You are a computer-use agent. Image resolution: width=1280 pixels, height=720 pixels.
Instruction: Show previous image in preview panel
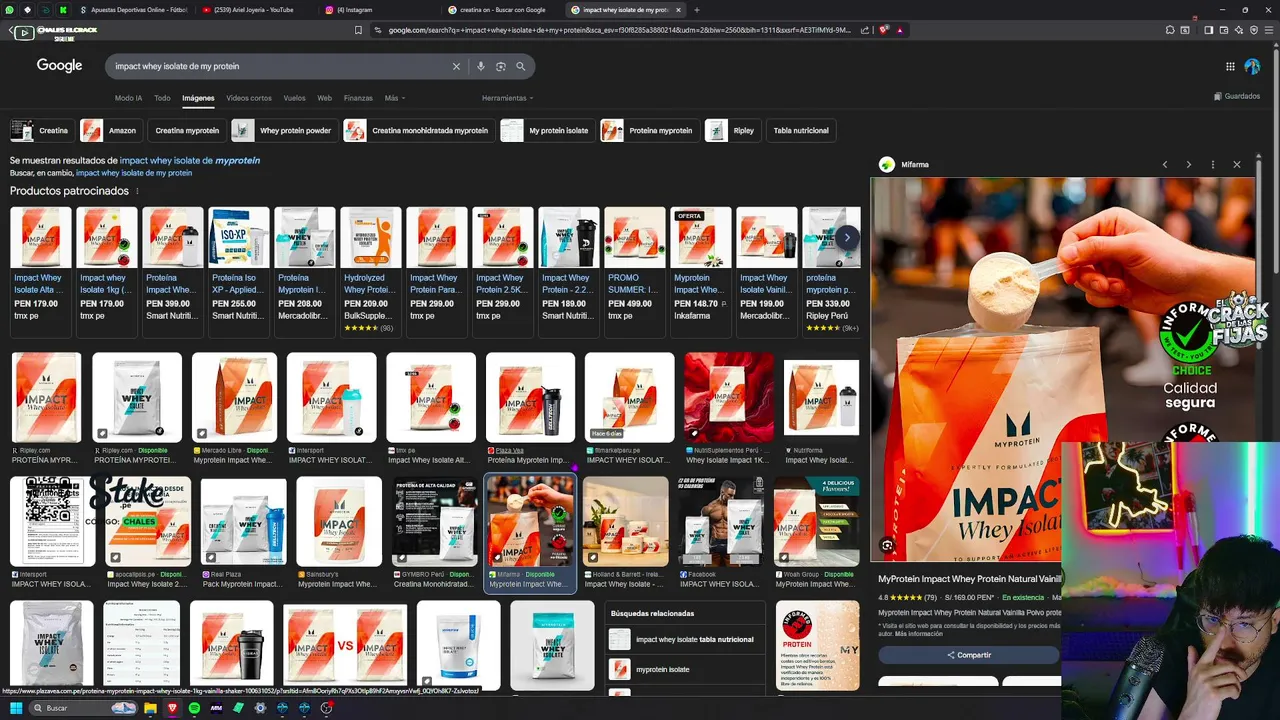click(x=1164, y=164)
